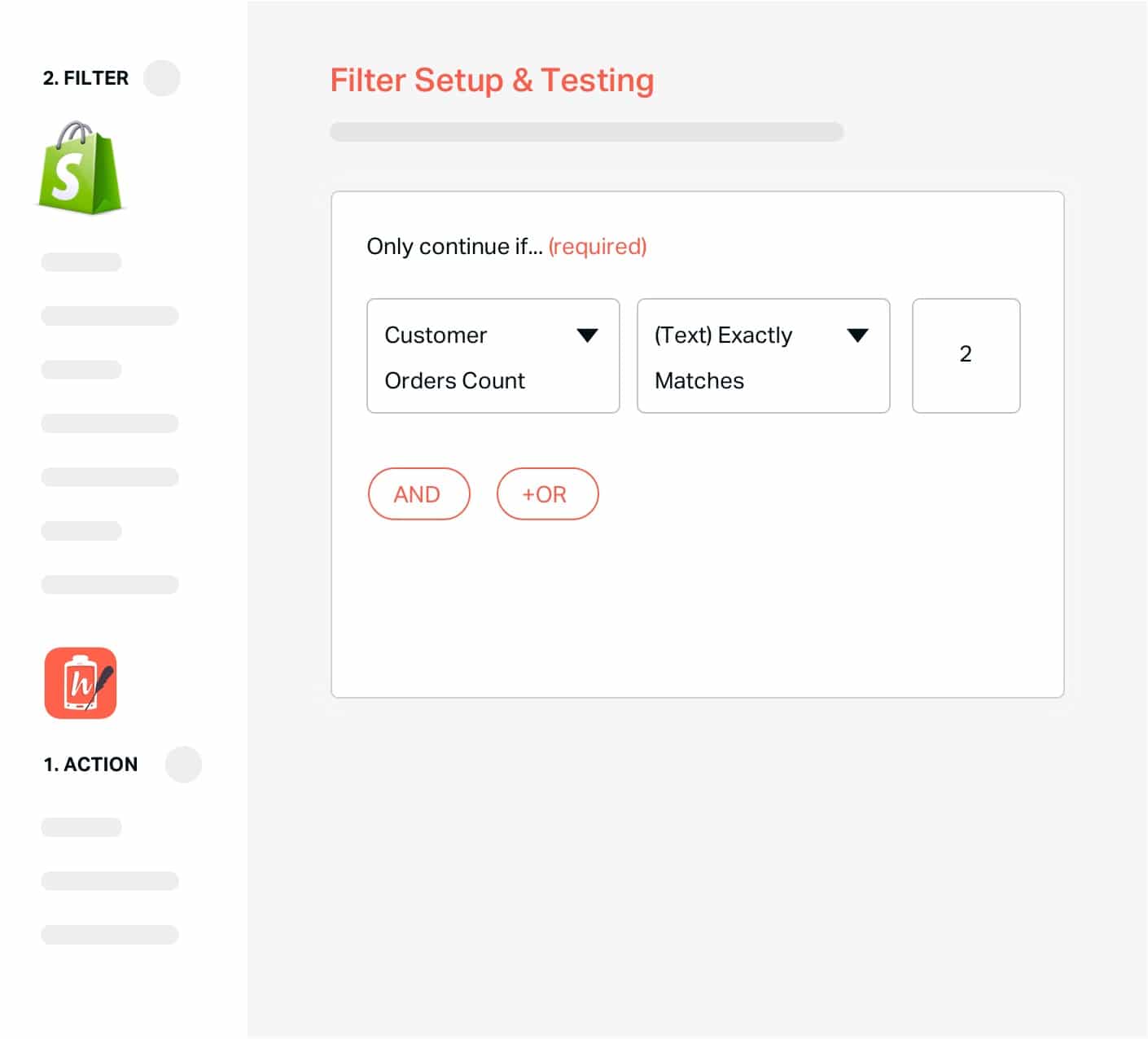
Task: Open the 1. ACTION step label
Action: tap(90, 765)
